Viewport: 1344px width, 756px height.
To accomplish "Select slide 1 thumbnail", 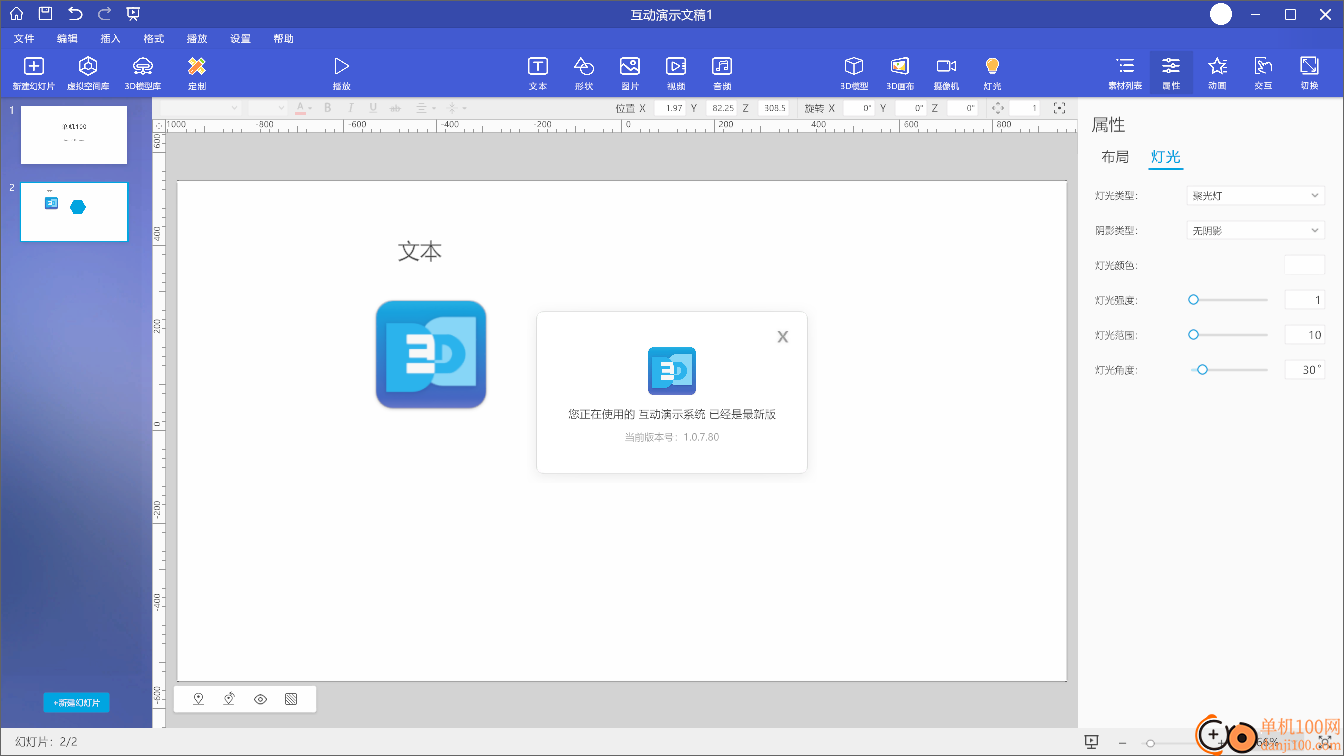I will 74,135.
